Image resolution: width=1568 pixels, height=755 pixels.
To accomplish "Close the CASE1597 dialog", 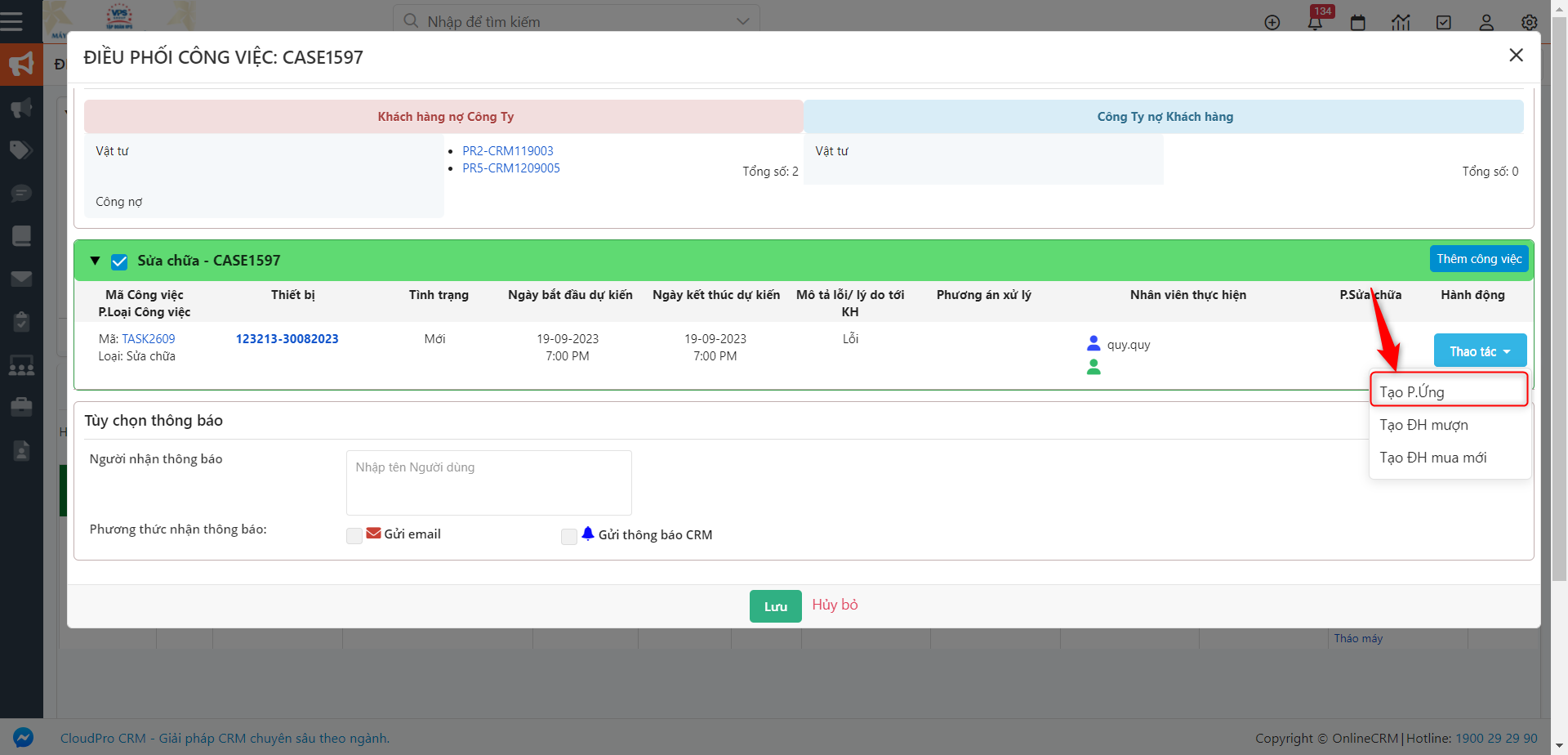I will pos(1516,55).
